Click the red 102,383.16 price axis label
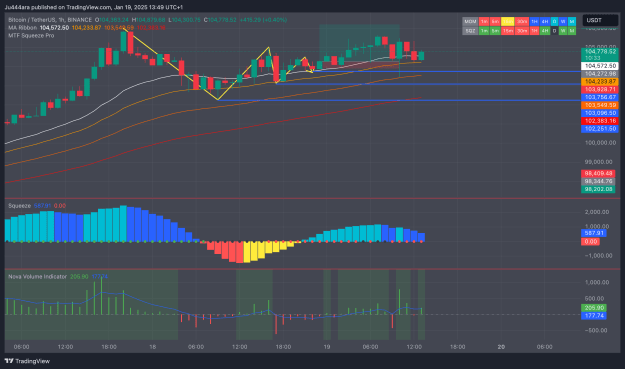 point(600,121)
